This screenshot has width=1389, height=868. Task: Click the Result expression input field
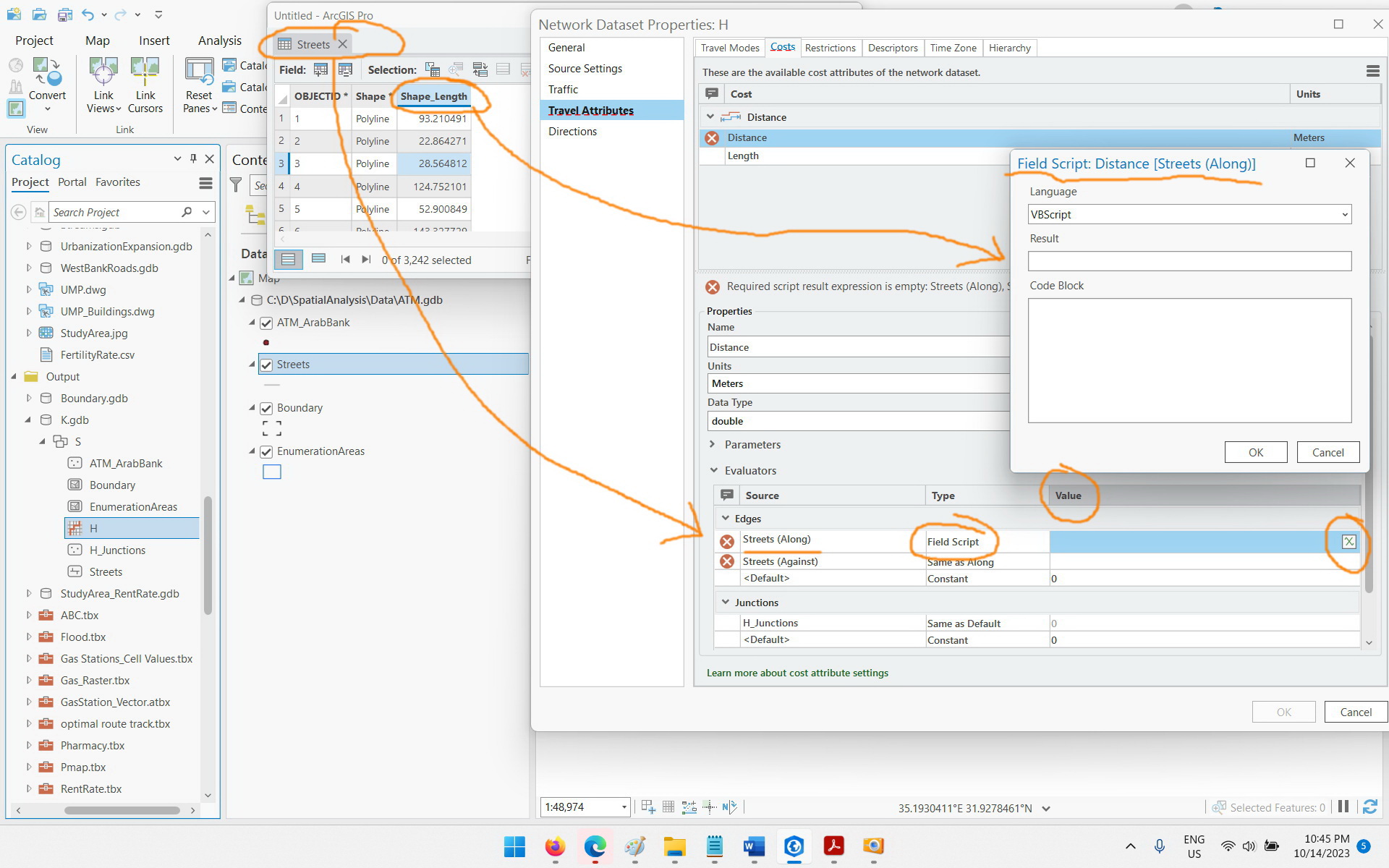click(1189, 261)
